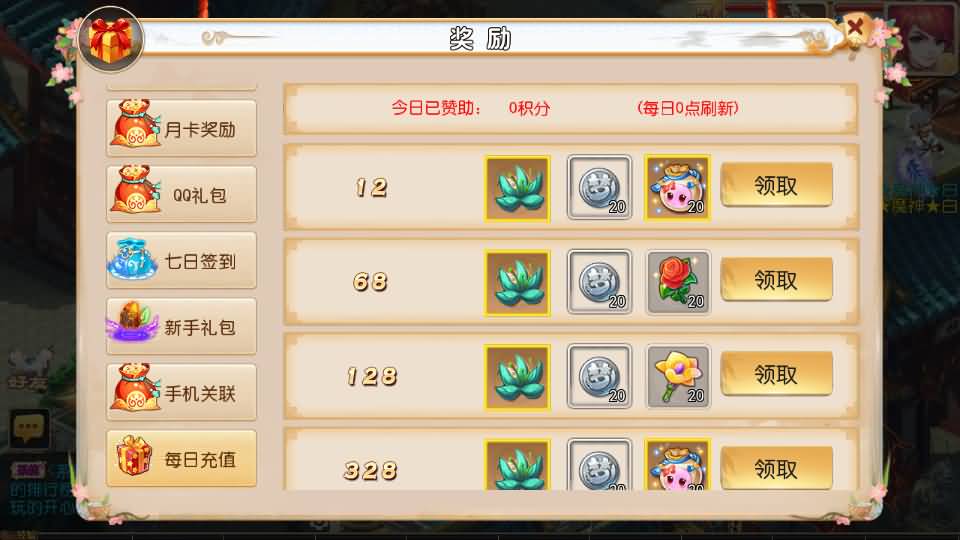
Task: Select the QQ礼包 tab
Action: pos(181,194)
